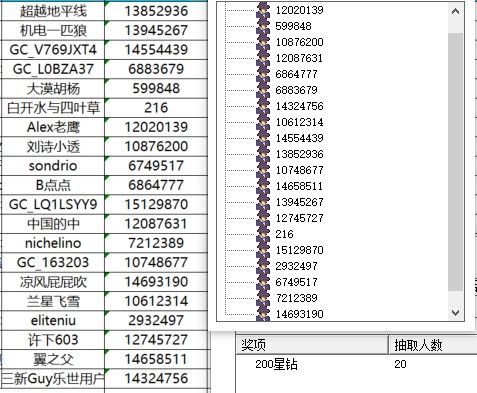Click the scroll up arrow of the winner list
The image size is (477, 393).
click(x=455, y=11)
